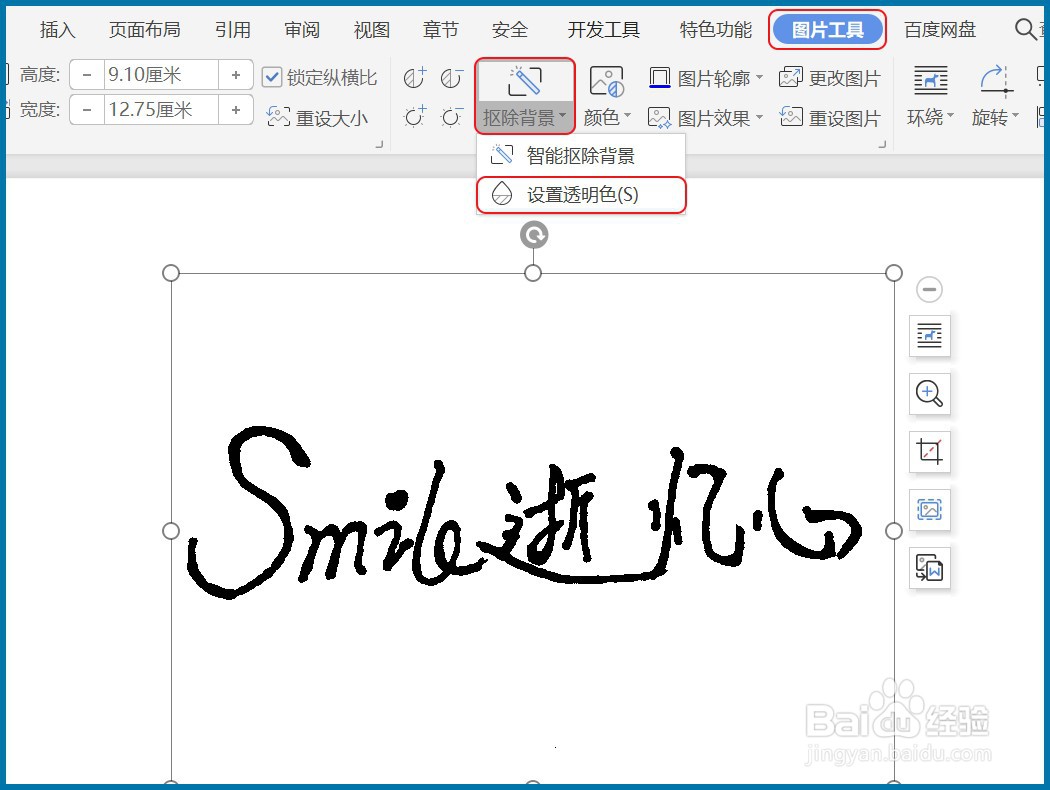Switch to the 图片工具 ribbon tab
Screen dimensions: 1050x790
(x=828, y=30)
